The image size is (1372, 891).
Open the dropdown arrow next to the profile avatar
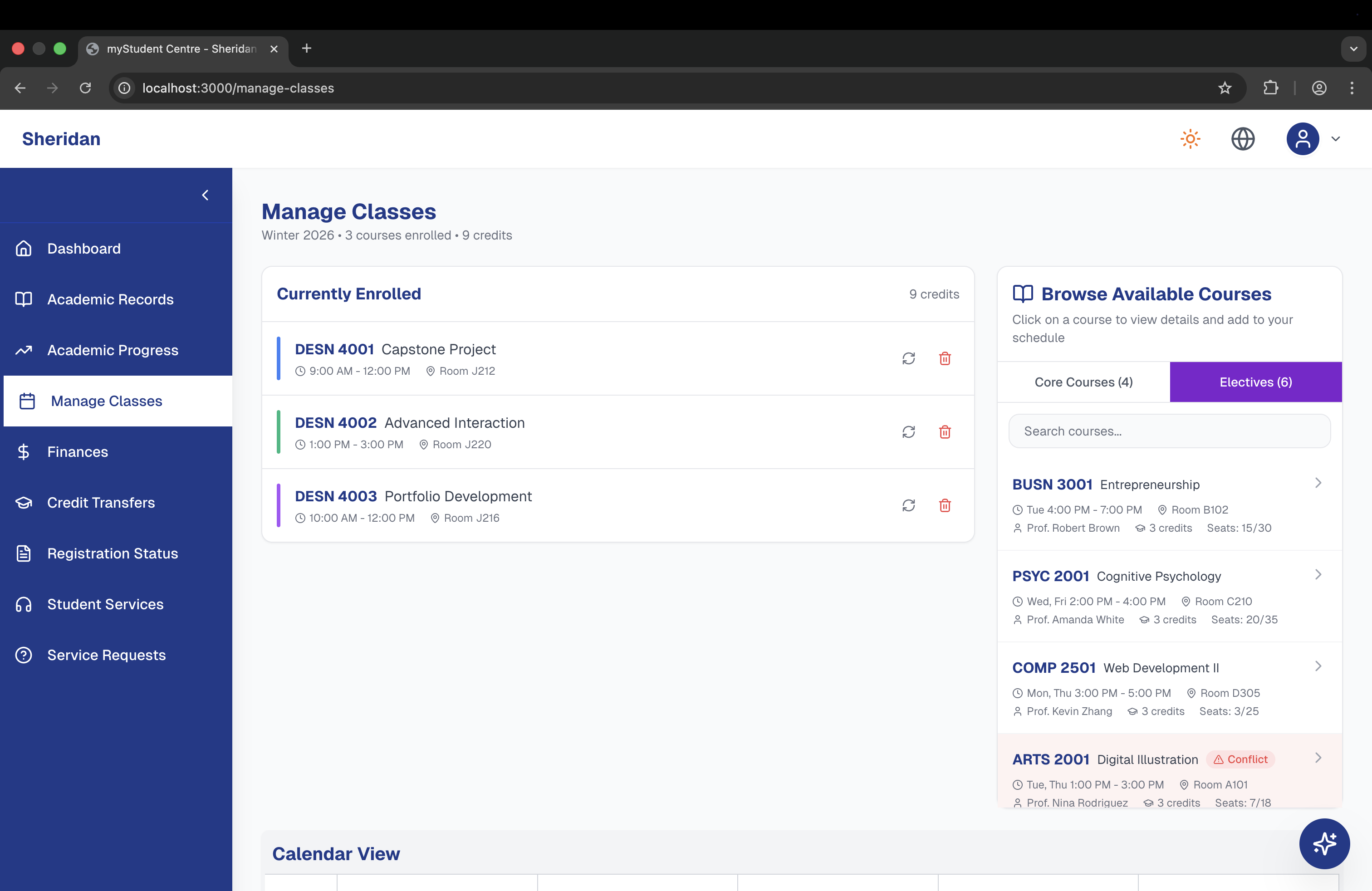[1336, 139]
